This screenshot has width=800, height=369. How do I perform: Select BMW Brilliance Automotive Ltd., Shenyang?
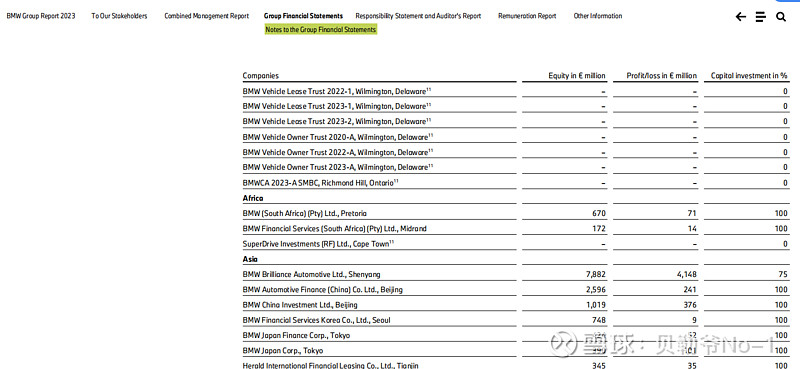point(311,275)
